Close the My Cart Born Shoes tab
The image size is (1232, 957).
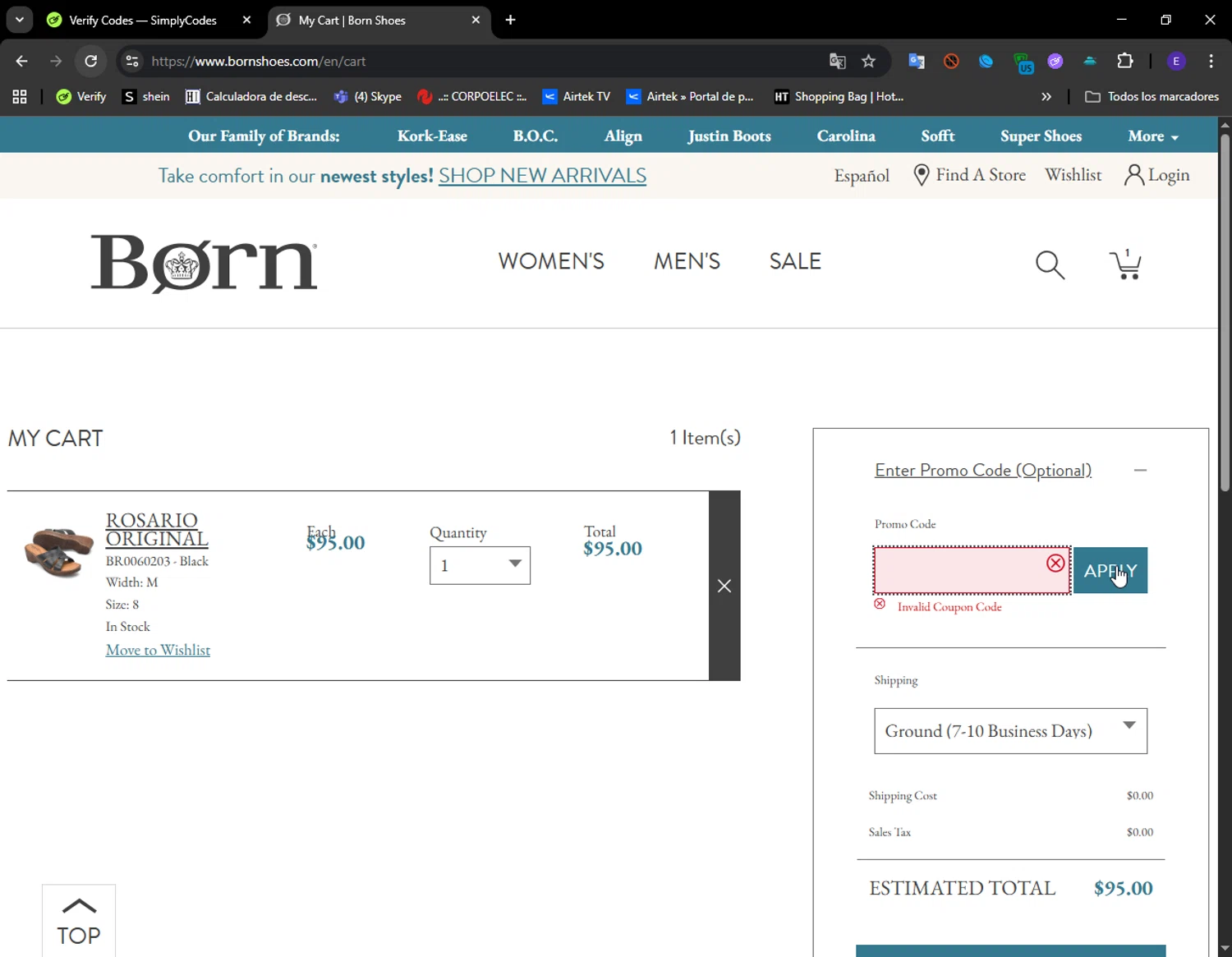click(476, 20)
